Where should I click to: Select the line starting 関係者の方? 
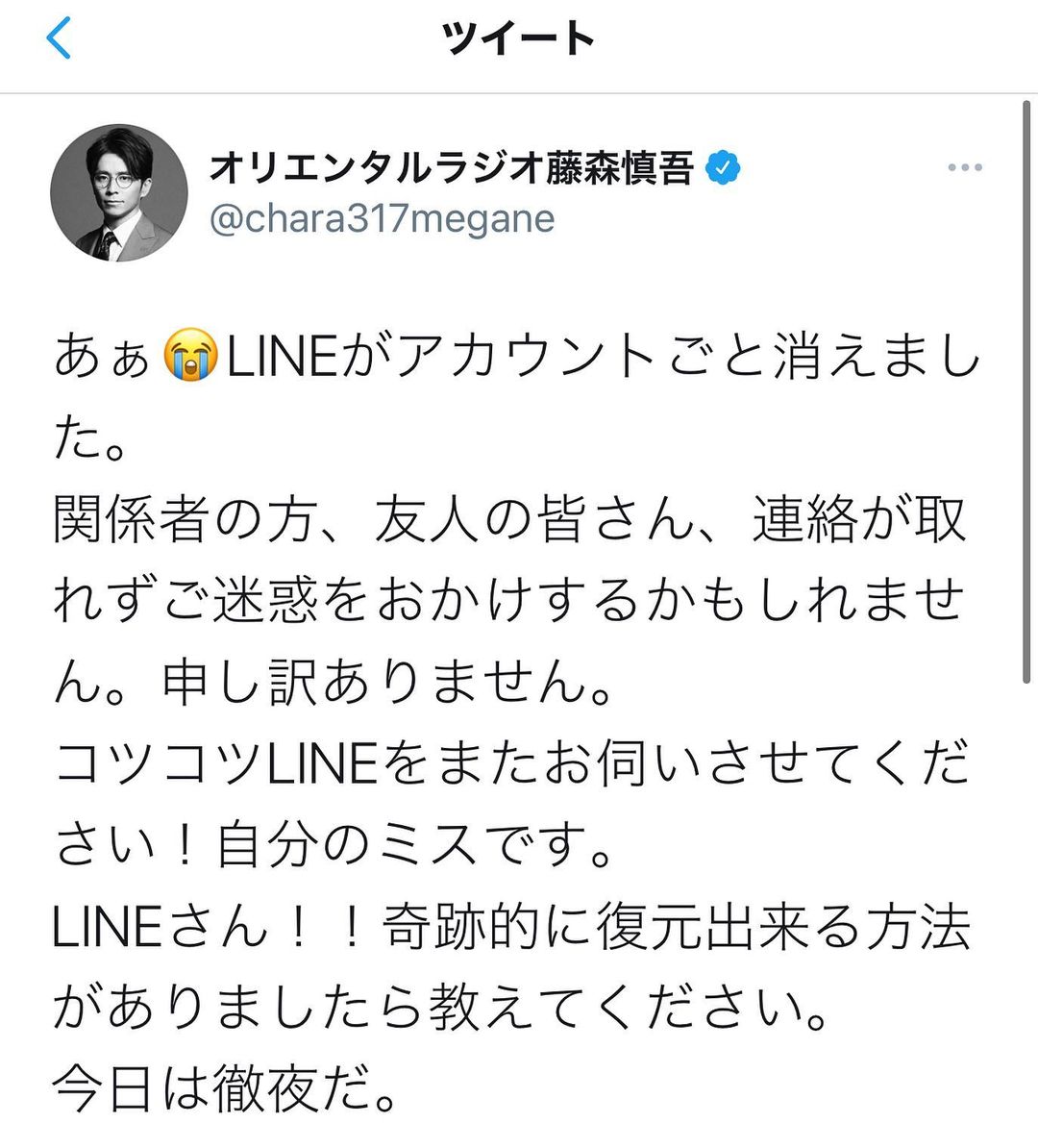click(x=509, y=520)
